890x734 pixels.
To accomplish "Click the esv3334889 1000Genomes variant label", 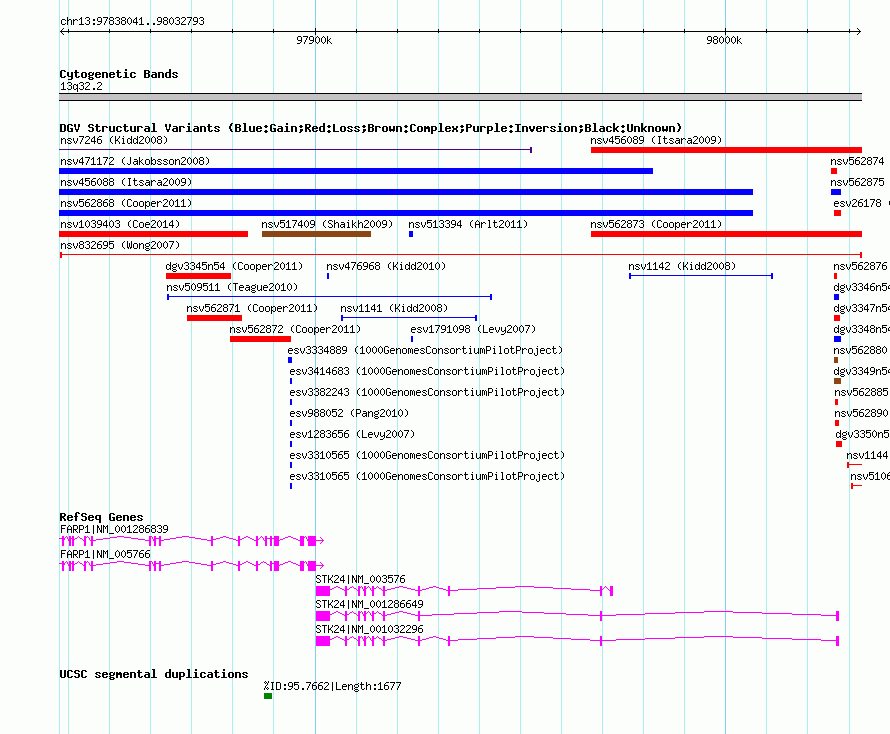I will 425,350.
